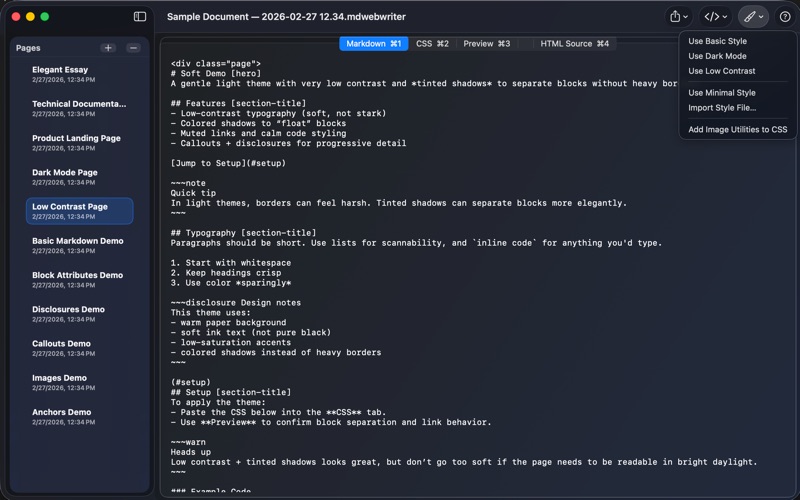The height and width of the screenshot is (500, 800).
Task: Click the '~~~note' line in editor
Action: click(x=188, y=183)
